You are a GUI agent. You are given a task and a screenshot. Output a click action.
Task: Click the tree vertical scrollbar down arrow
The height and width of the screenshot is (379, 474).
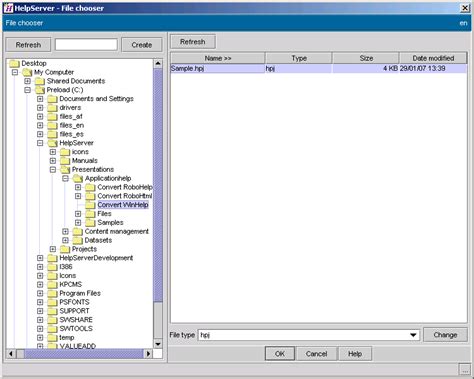[158, 344]
